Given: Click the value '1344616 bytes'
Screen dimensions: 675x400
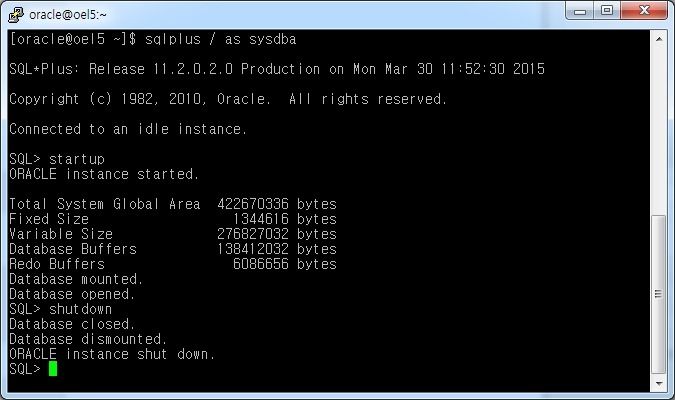Looking at the screenshot, I should click(x=285, y=219).
